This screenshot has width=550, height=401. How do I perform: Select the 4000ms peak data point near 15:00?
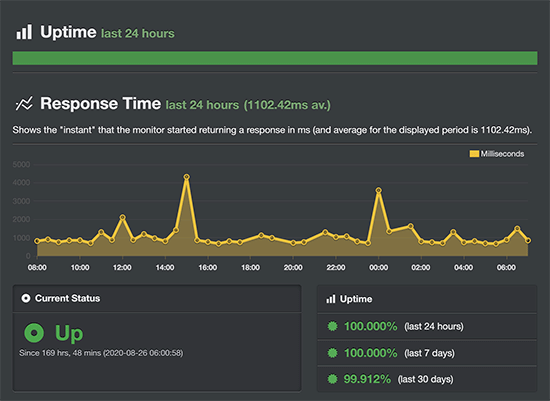[x=187, y=177]
